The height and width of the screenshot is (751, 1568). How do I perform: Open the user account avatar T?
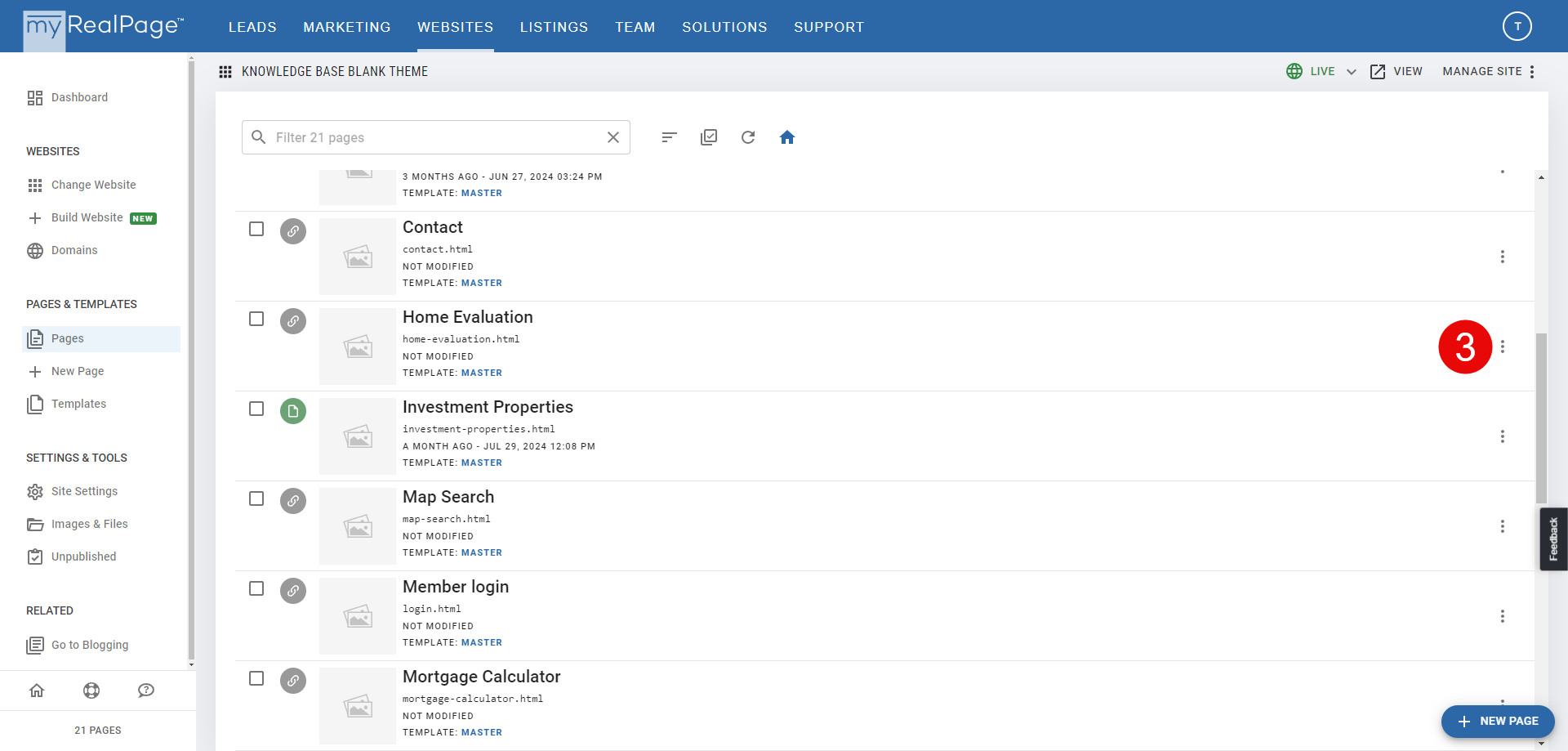[x=1517, y=26]
